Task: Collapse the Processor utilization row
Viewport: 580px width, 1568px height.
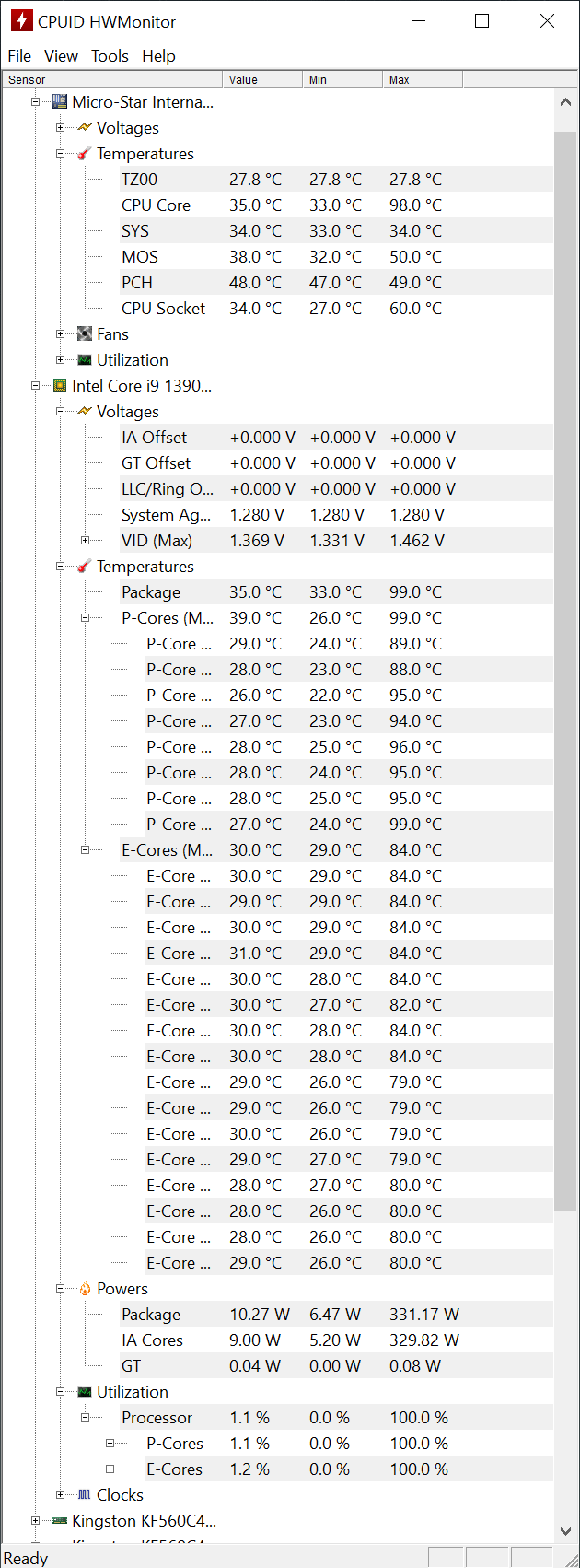Action: [85, 1418]
